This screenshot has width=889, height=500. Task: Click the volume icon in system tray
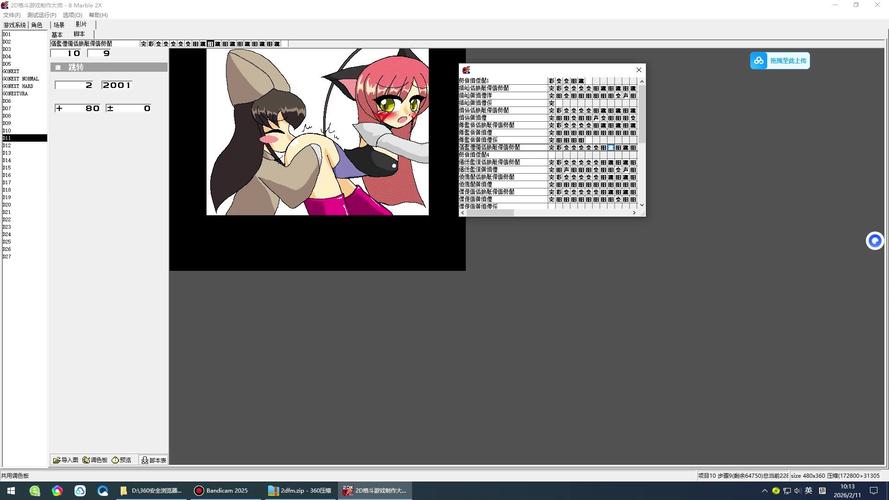click(x=797, y=491)
